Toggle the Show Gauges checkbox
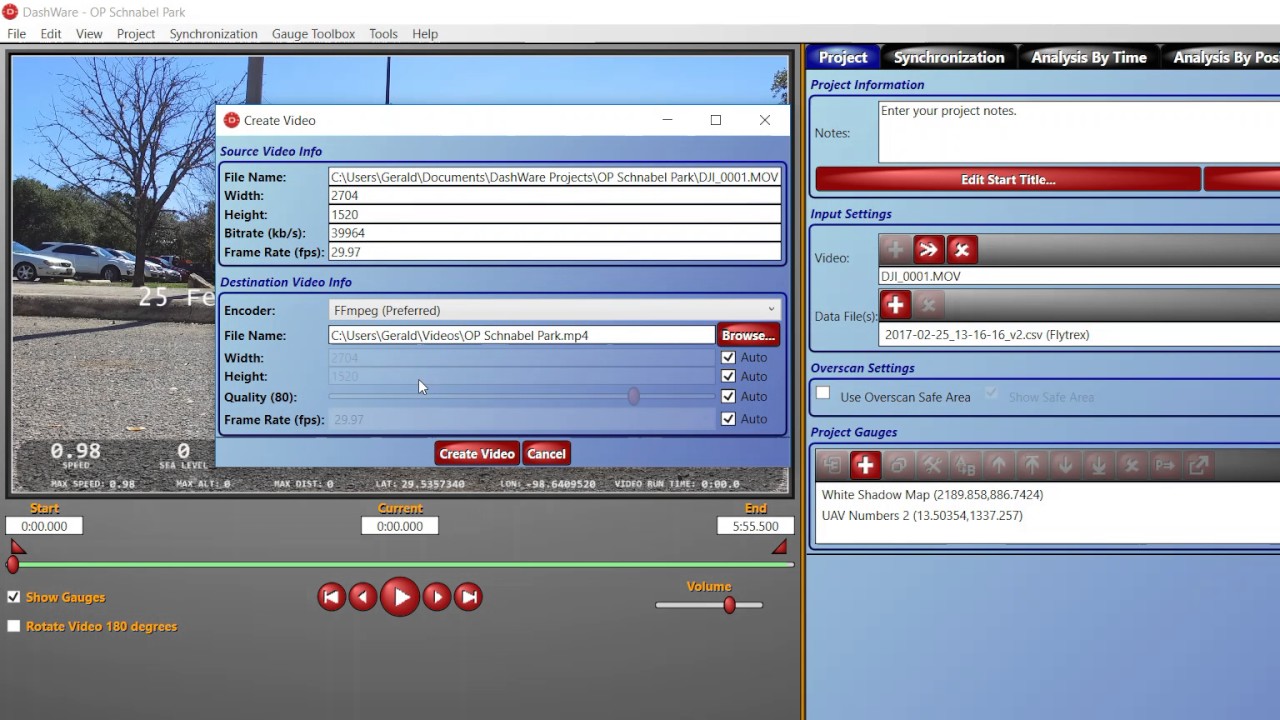 (13, 597)
